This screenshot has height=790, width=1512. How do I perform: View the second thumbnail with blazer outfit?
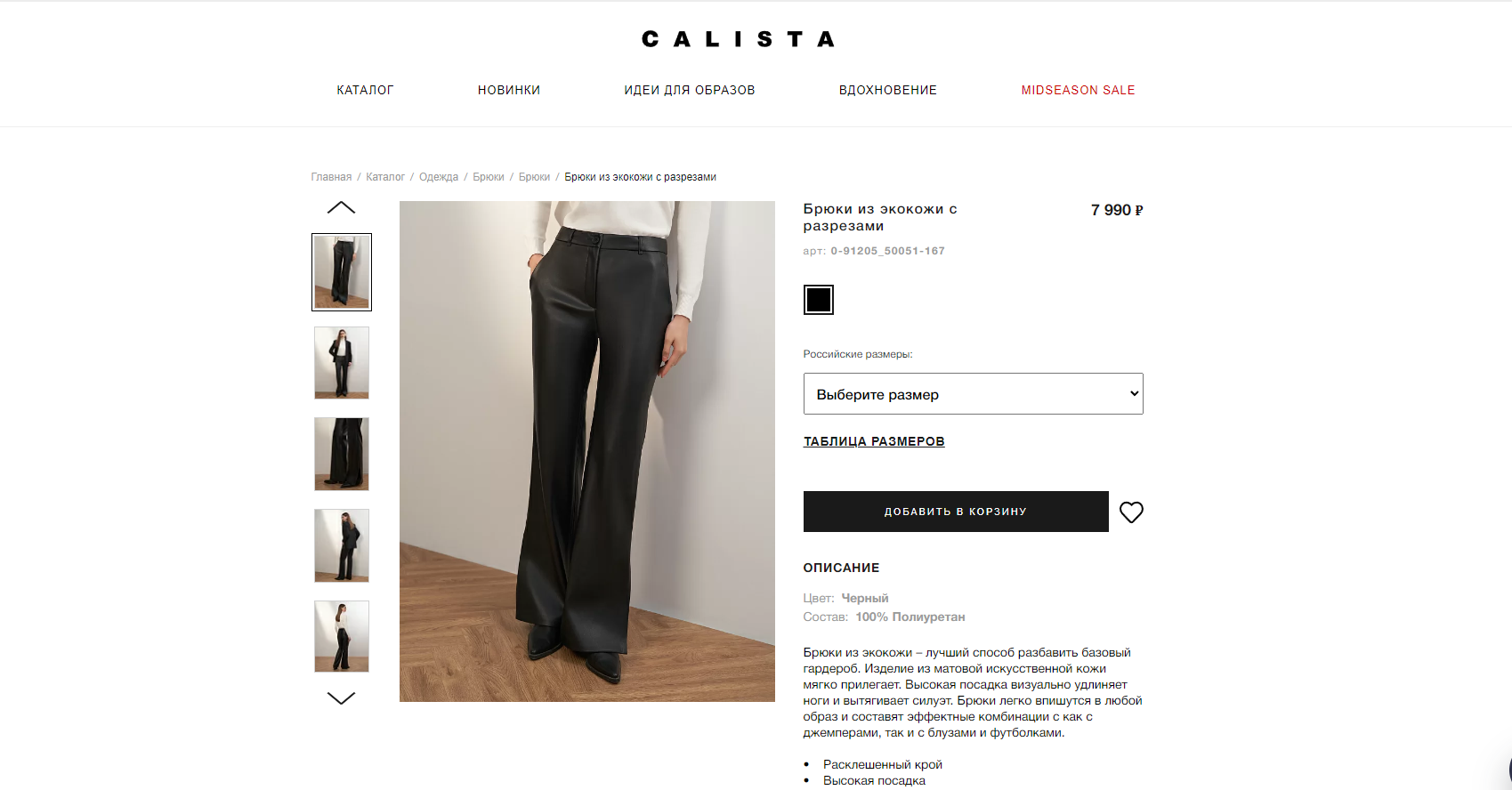point(342,363)
